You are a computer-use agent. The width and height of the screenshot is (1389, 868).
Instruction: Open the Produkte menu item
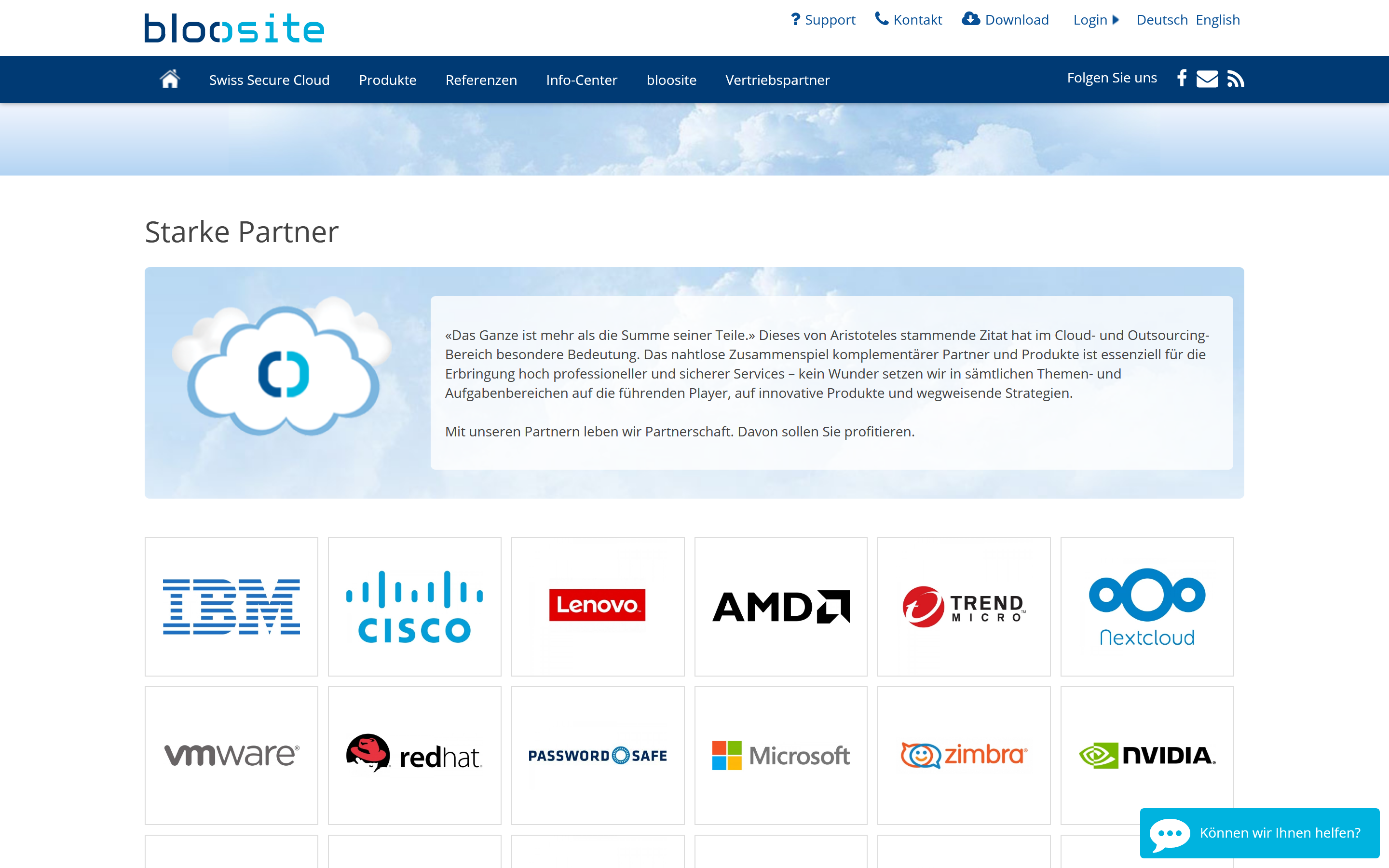387,80
